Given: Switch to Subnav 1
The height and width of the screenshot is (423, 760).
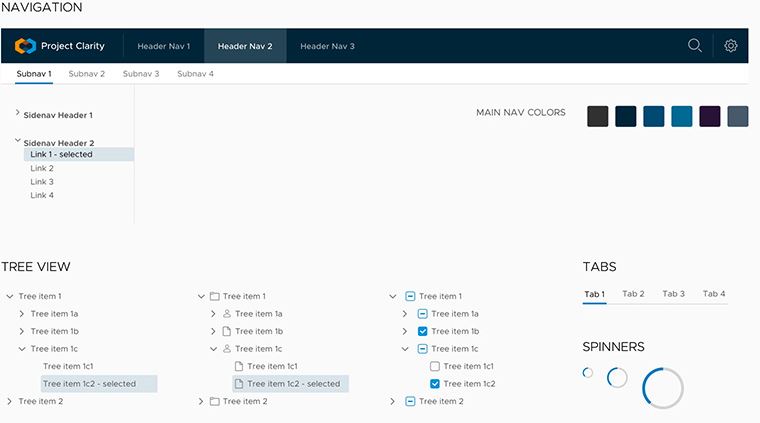Looking at the screenshot, I should [x=34, y=74].
